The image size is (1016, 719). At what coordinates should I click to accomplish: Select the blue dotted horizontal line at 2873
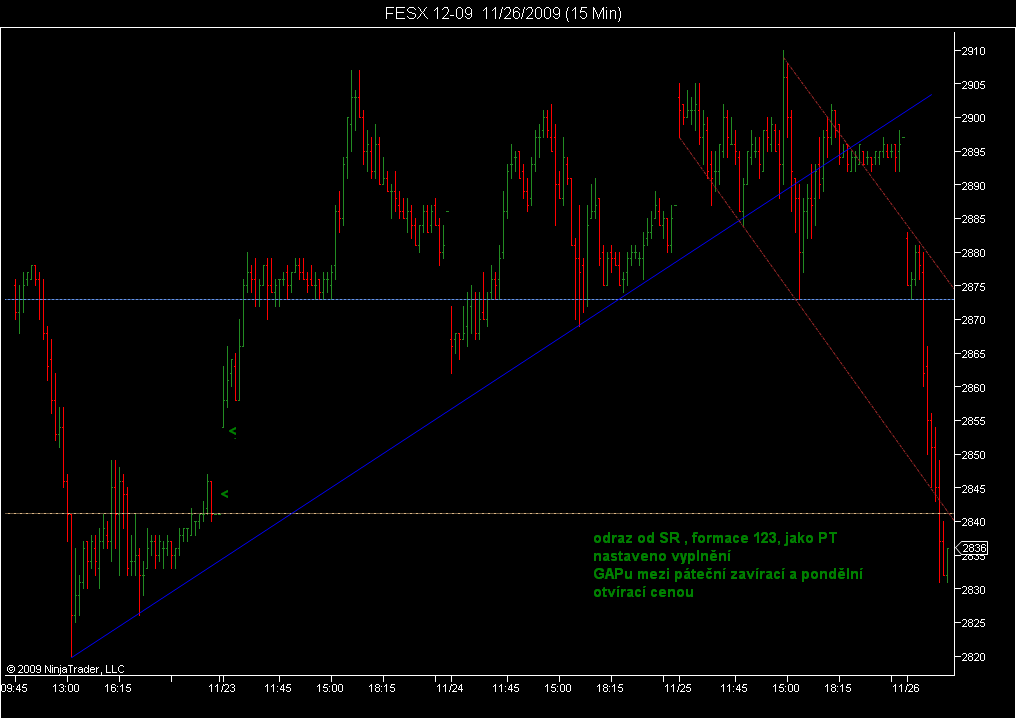[479, 299]
